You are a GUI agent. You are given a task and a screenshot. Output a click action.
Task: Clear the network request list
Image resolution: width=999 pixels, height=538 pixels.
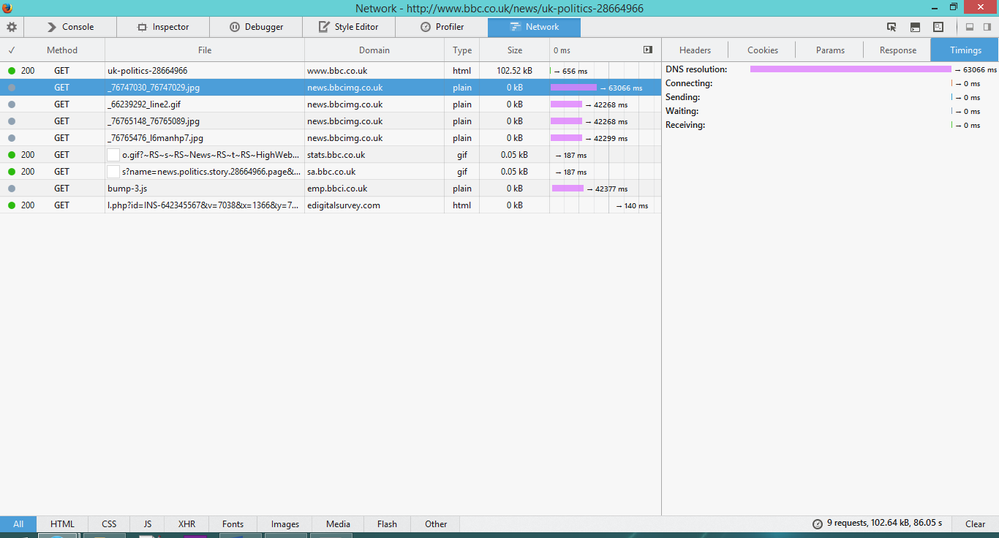(975, 524)
